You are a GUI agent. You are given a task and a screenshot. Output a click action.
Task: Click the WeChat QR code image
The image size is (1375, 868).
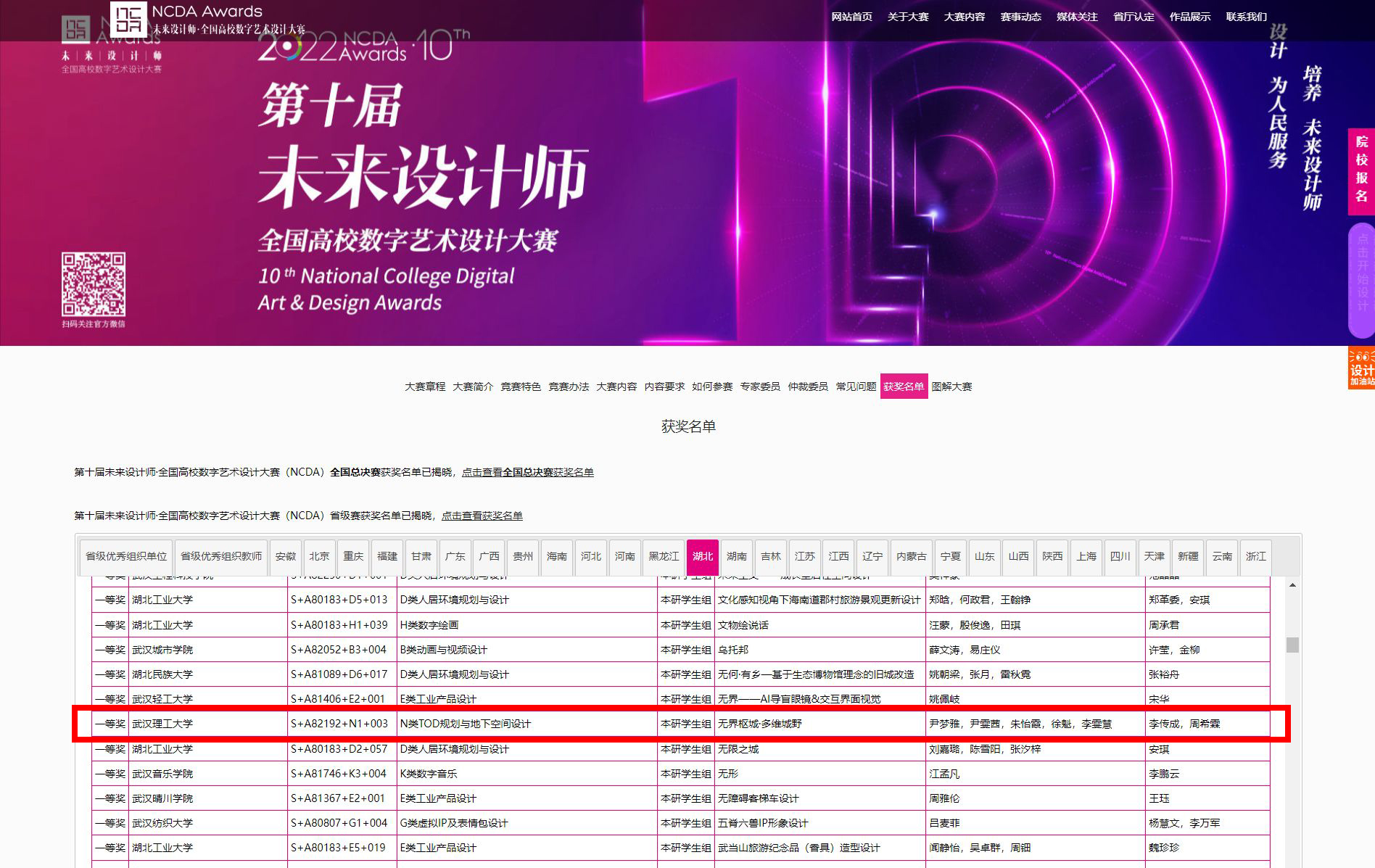click(x=93, y=284)
